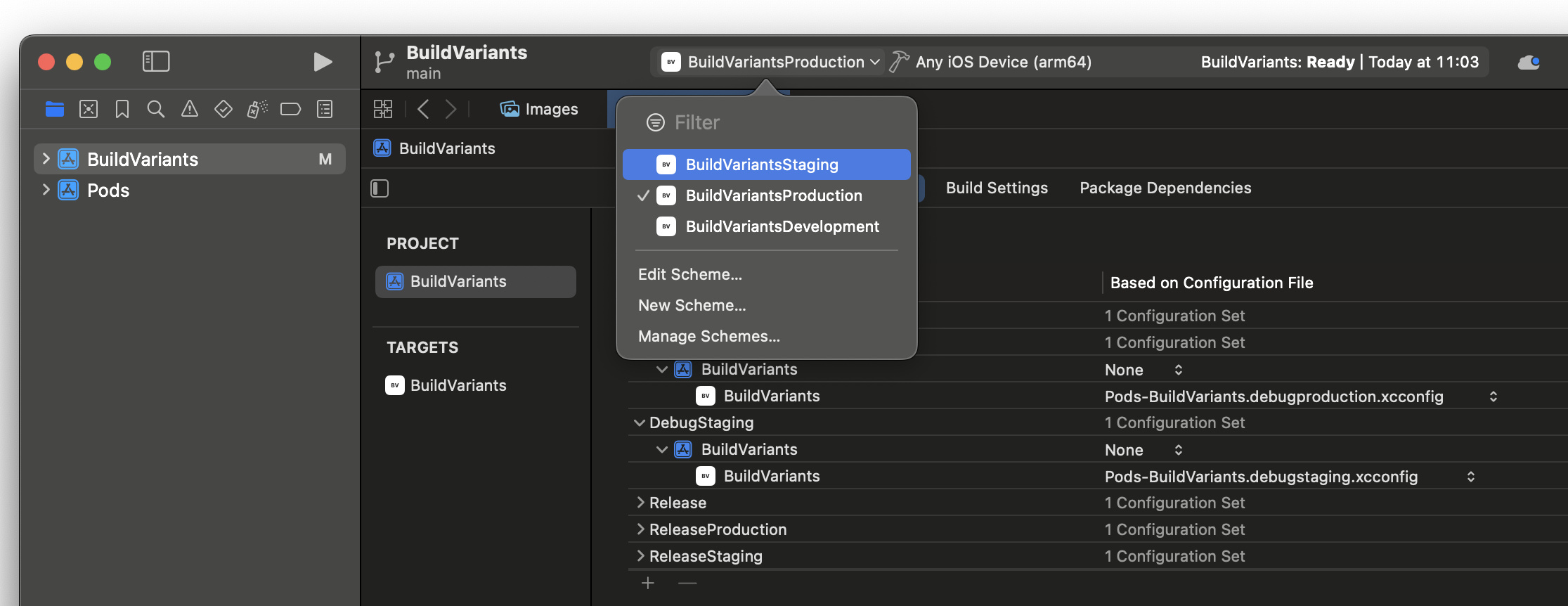
Task: Open the Issue navigator warning icon
Action: (x=190, y=109)
